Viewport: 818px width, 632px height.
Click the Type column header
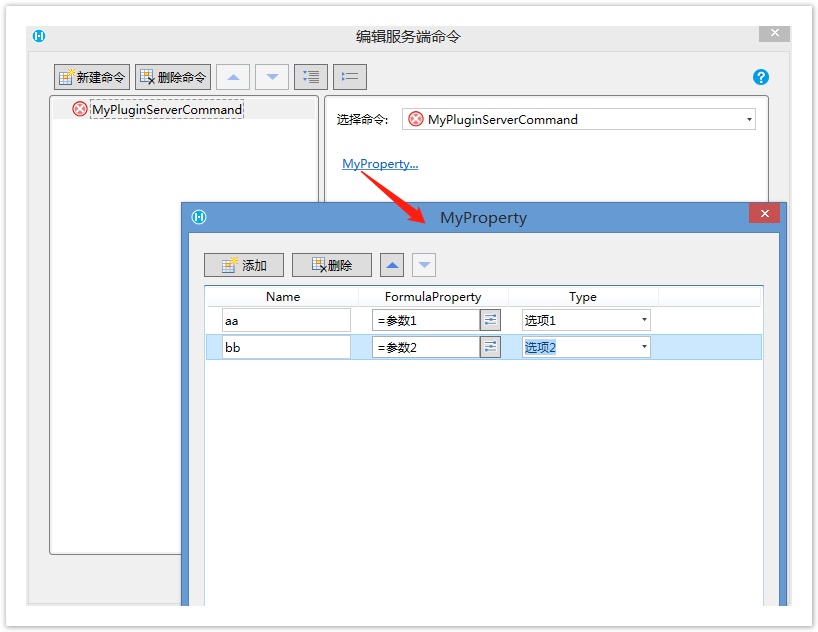[x=583, y=296]
